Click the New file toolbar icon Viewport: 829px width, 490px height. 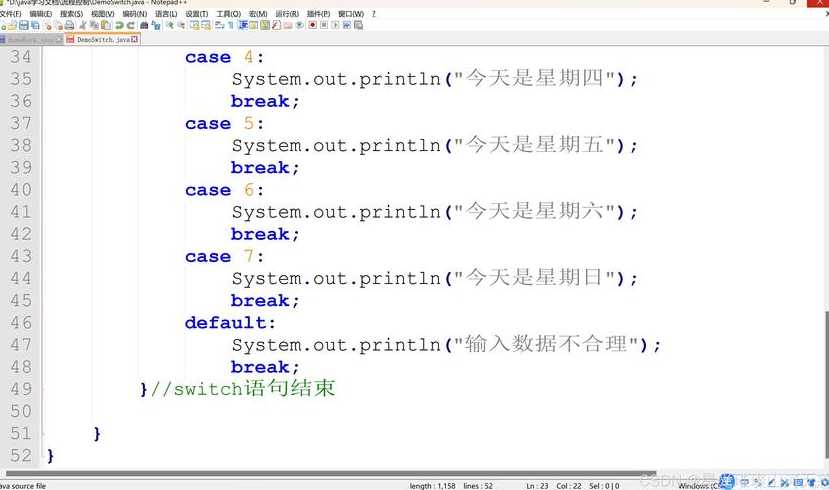tap(4, 25)
